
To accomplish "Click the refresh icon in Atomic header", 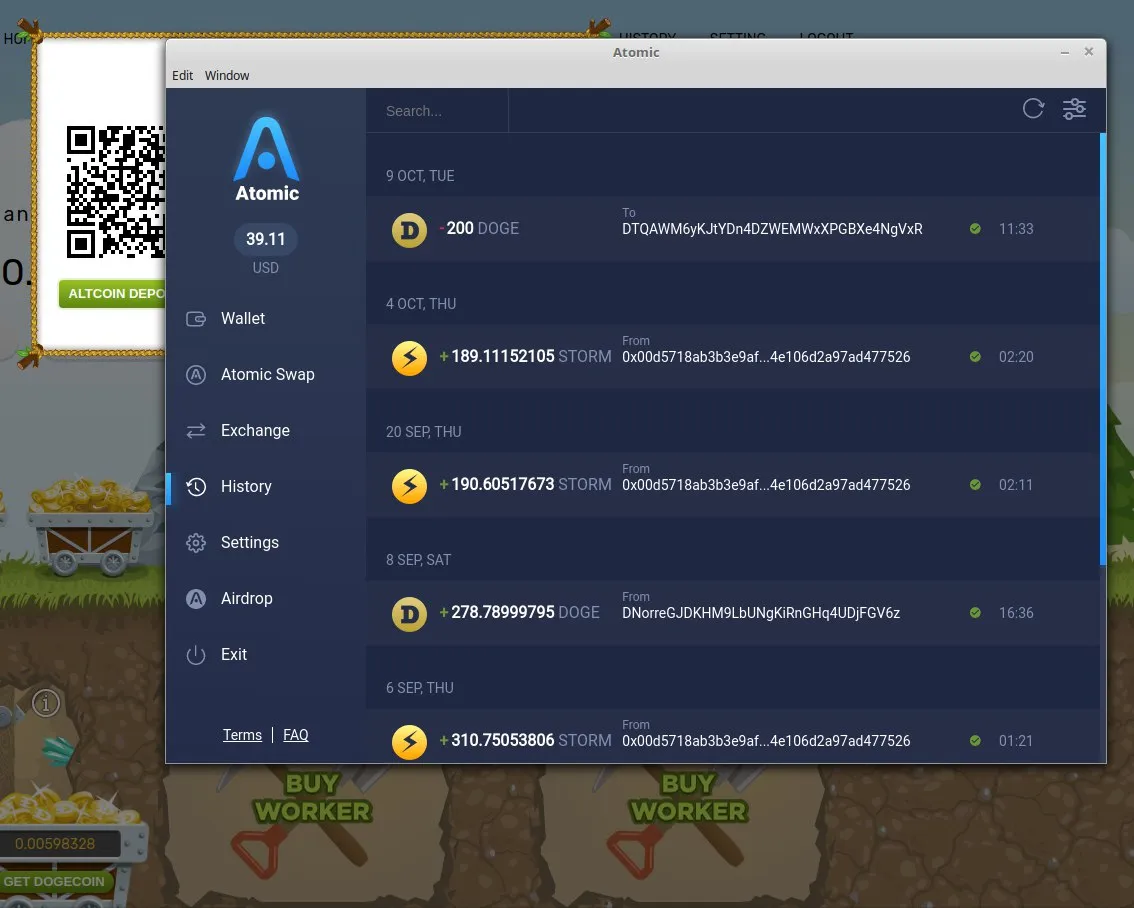I will (1033, 108).
